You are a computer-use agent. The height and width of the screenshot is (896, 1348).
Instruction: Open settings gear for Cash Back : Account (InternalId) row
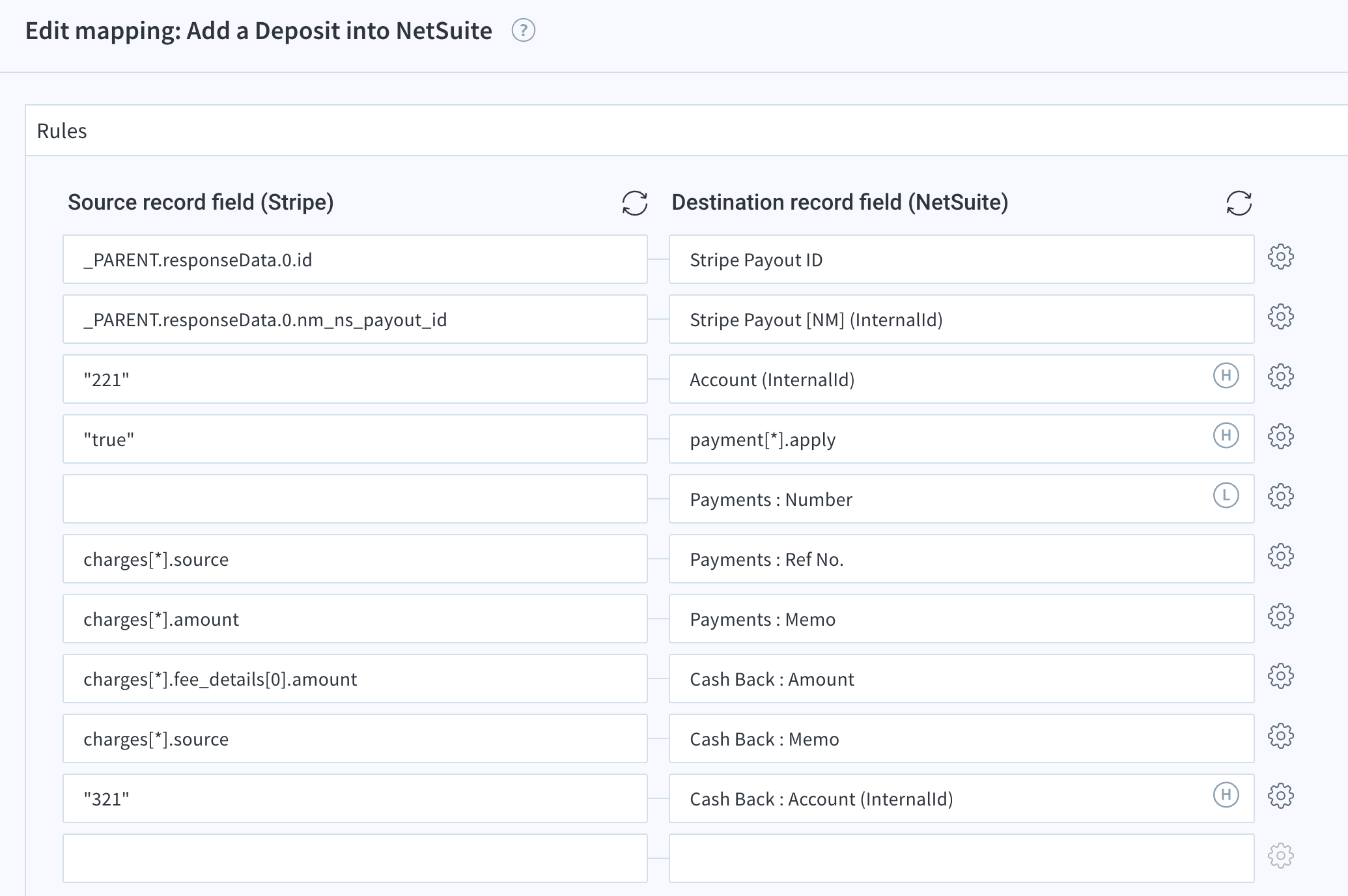[1280, 796]
